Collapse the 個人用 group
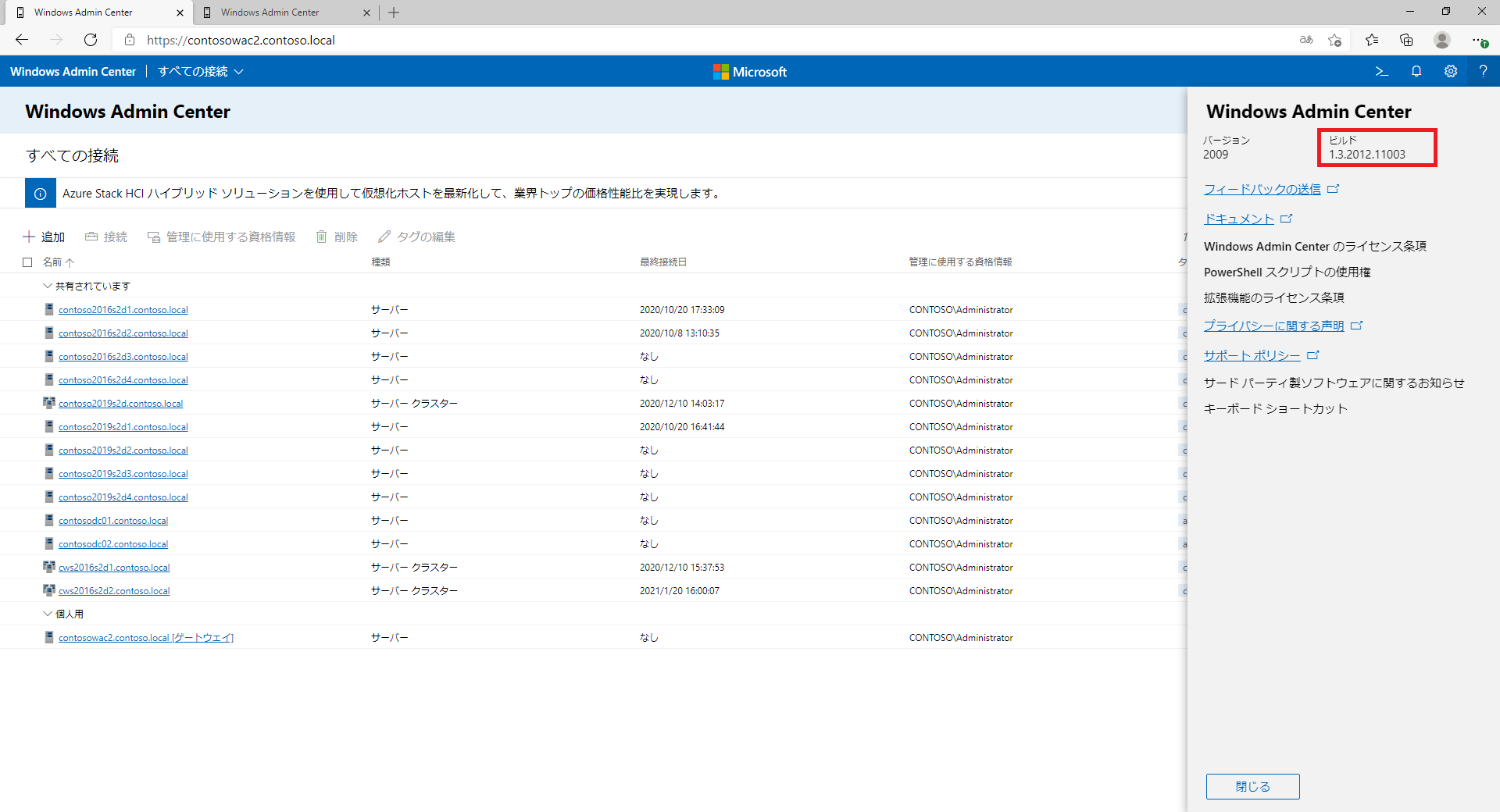Image resolution: width=1500 pixels, height=812 pixels. point(48,614)
